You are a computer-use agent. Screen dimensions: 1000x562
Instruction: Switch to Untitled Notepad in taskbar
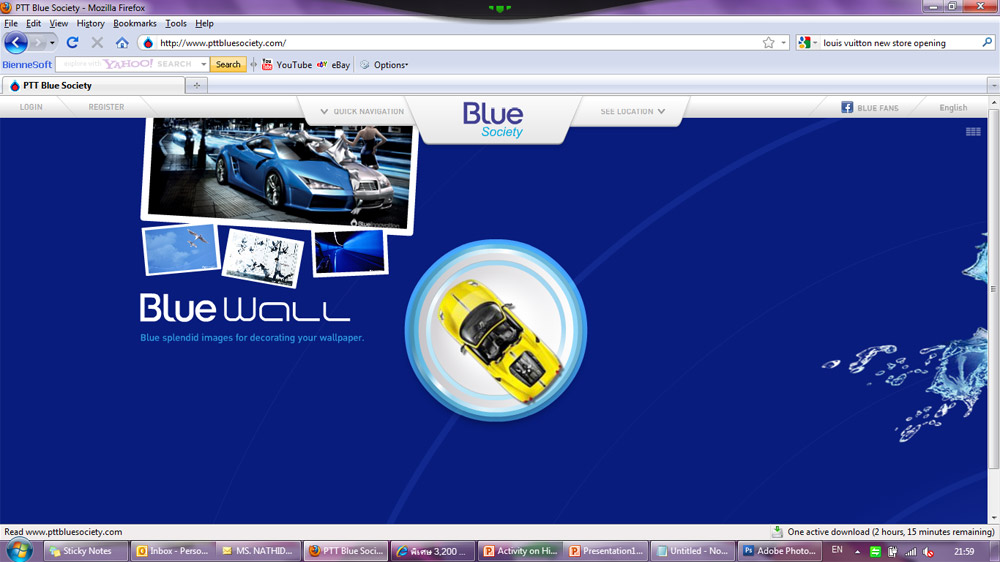(x=693, y=551)
